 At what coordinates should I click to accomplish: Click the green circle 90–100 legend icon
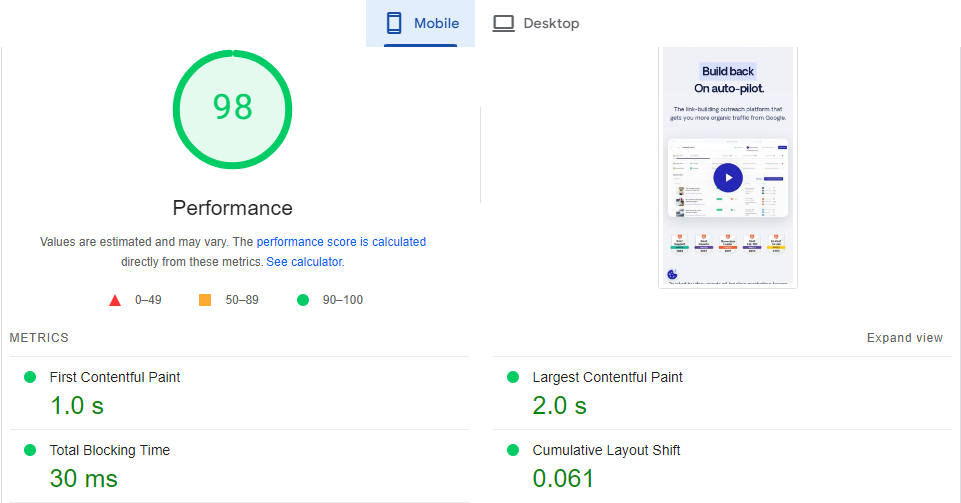tap(303, 300)
